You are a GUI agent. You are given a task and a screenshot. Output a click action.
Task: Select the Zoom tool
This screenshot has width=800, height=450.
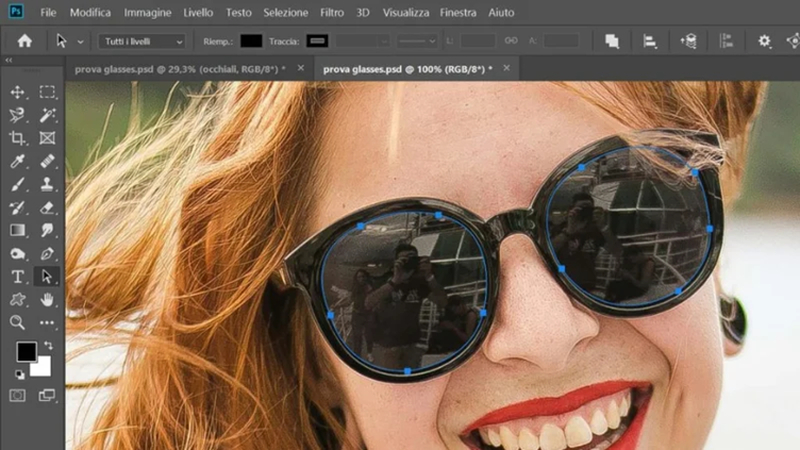17,322
